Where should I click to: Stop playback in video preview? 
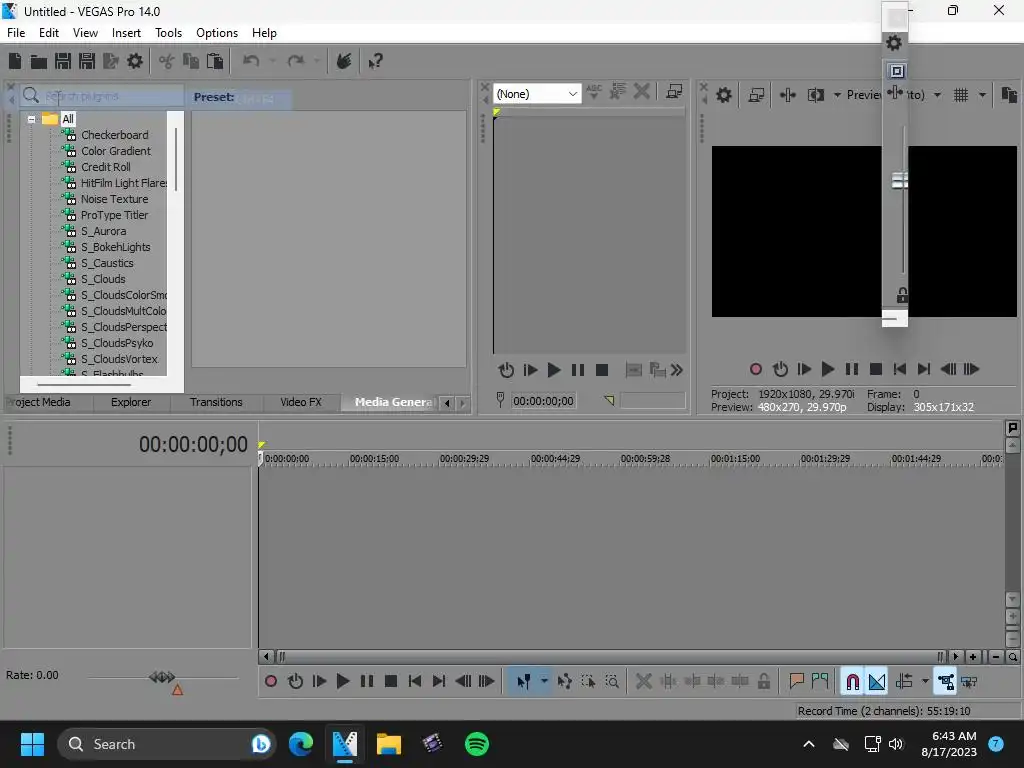[x=876, y=370]
